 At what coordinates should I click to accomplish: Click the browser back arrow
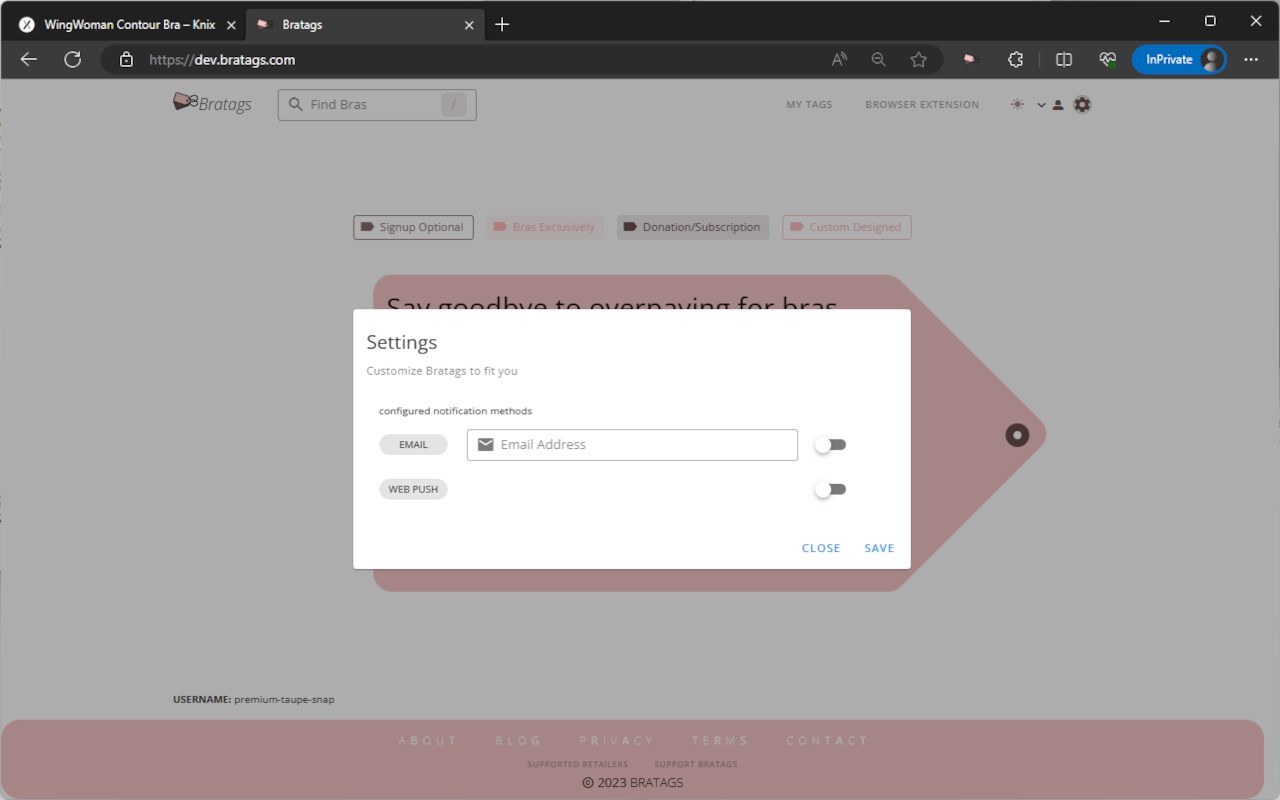coord(29,59)
